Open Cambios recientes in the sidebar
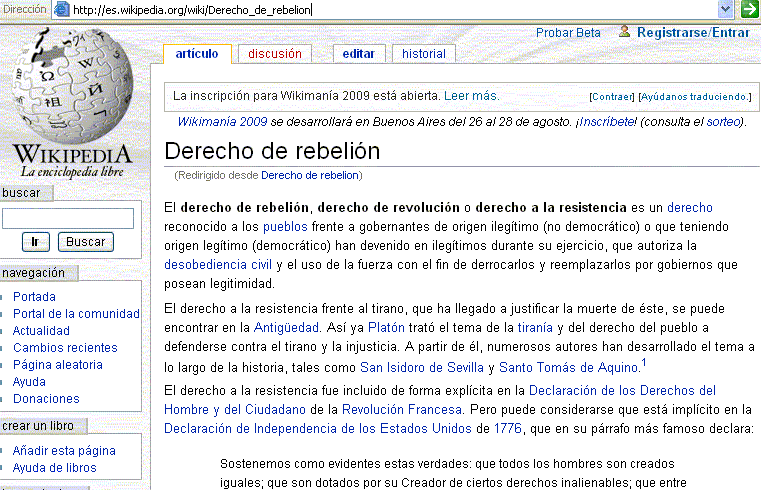Screen dimensions: 761x490 (x=66, y=347)
